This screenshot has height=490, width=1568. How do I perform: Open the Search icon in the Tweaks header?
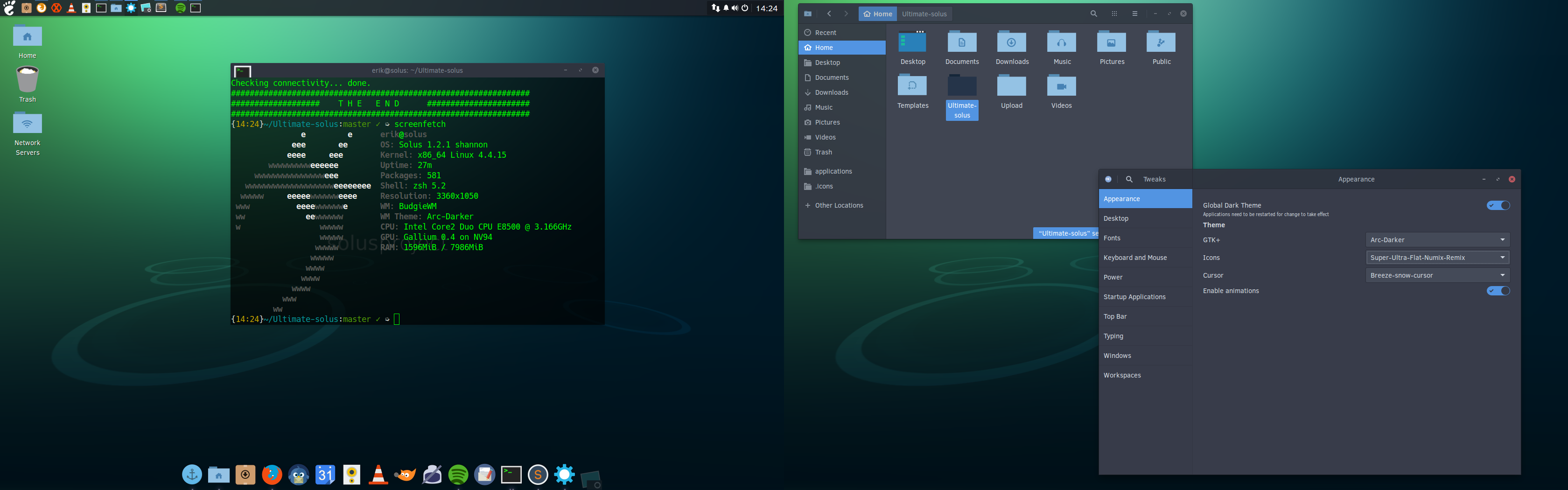pyautogui.click(x=1129, y=179)
